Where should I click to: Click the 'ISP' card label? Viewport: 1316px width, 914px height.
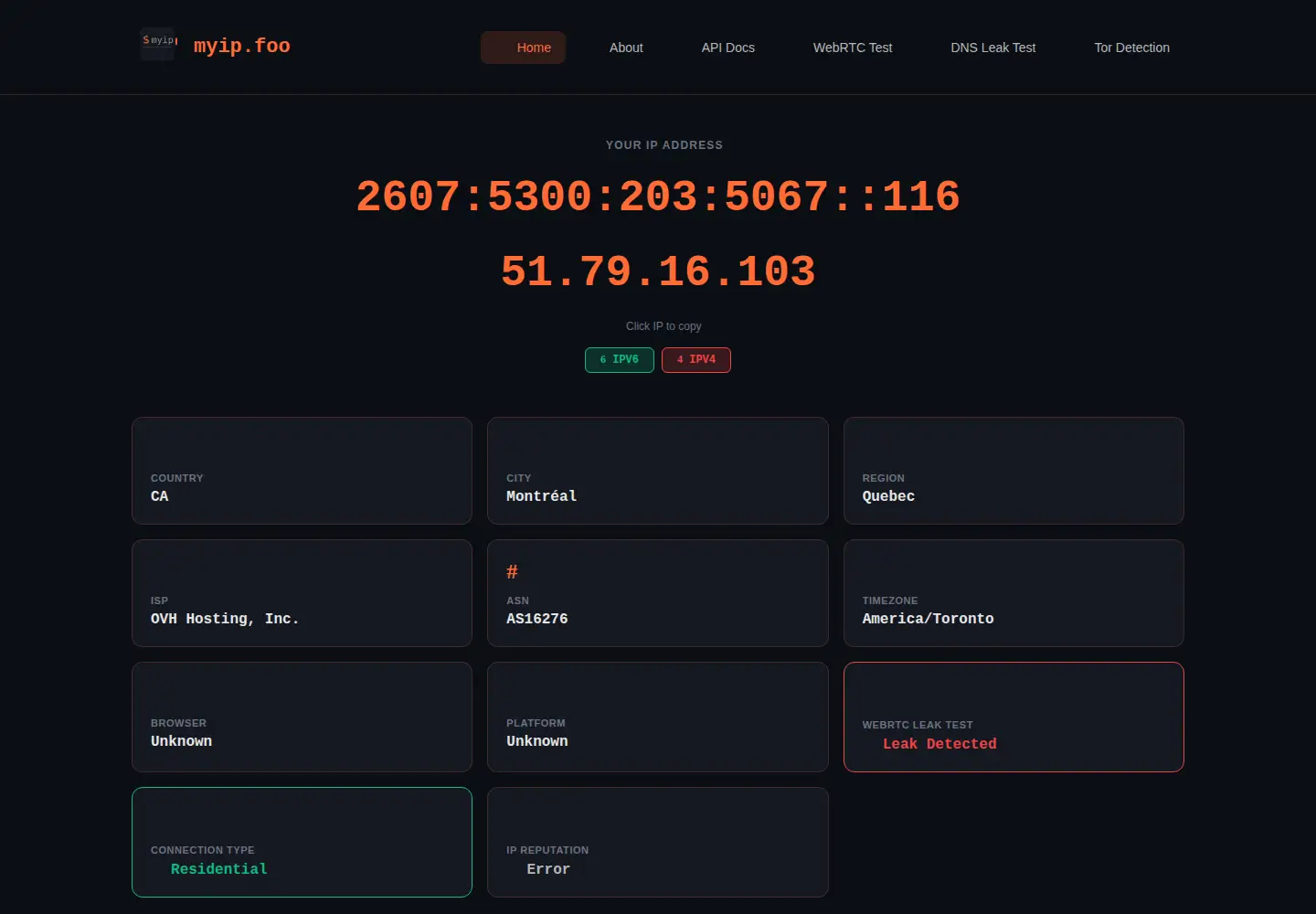(x=160, y=600)
